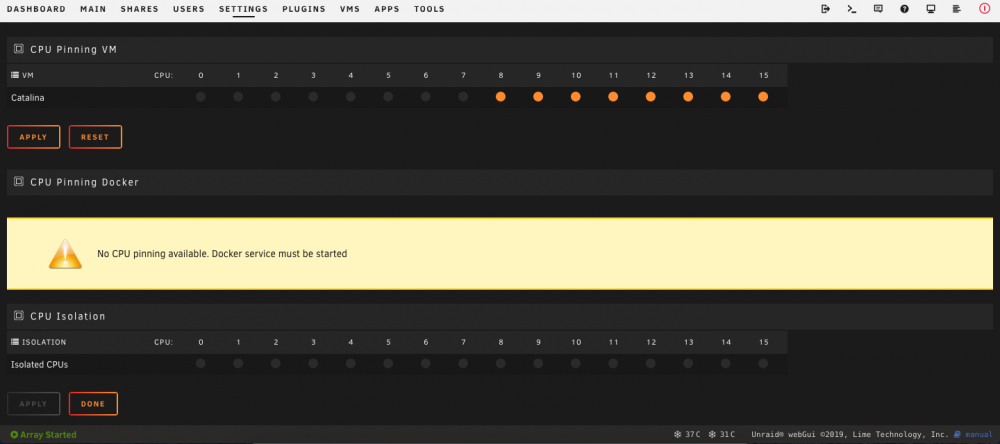Isolate CPU 0 in Isolated CPUs row

[x=201, y=364]
